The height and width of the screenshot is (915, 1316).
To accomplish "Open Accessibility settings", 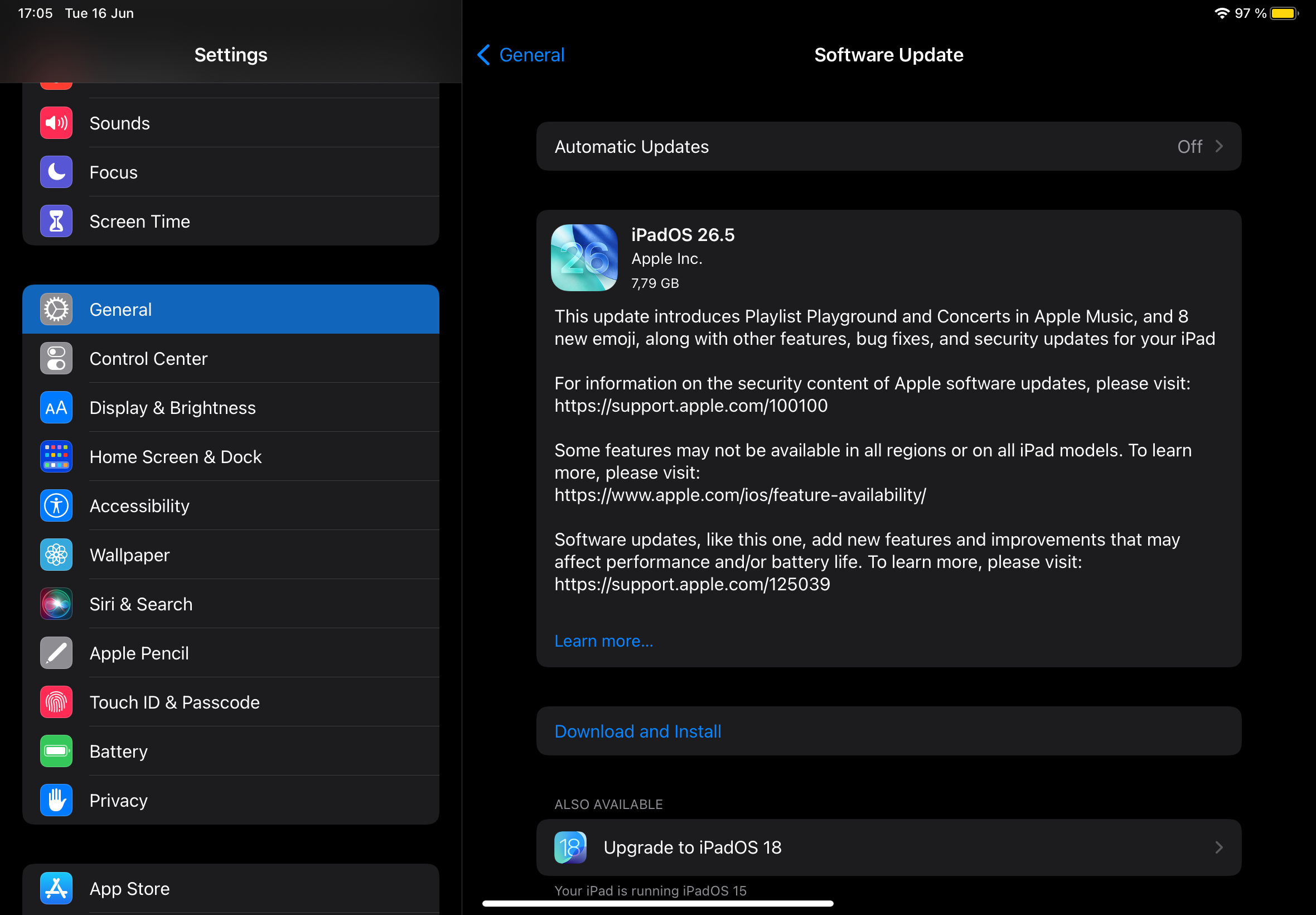I will [231, 505].
